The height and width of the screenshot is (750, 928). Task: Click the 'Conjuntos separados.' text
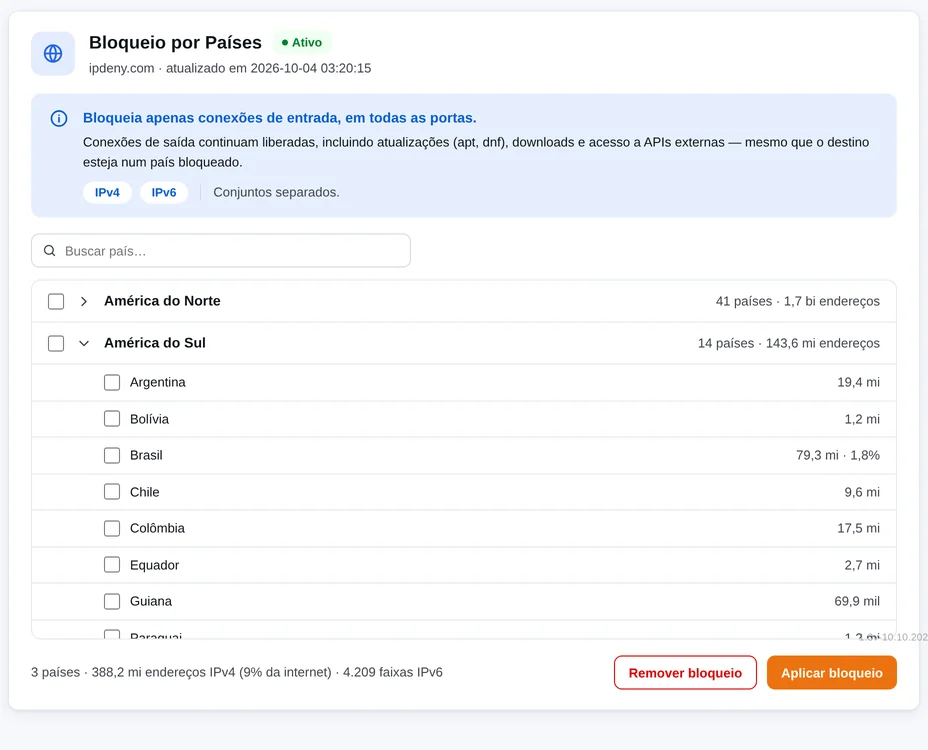(276, 192)
